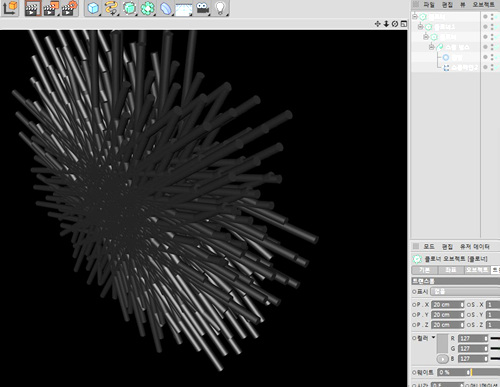Open the 표시 dropdown set to 없음
Screen dimensions: 500x387
[465, 291]
